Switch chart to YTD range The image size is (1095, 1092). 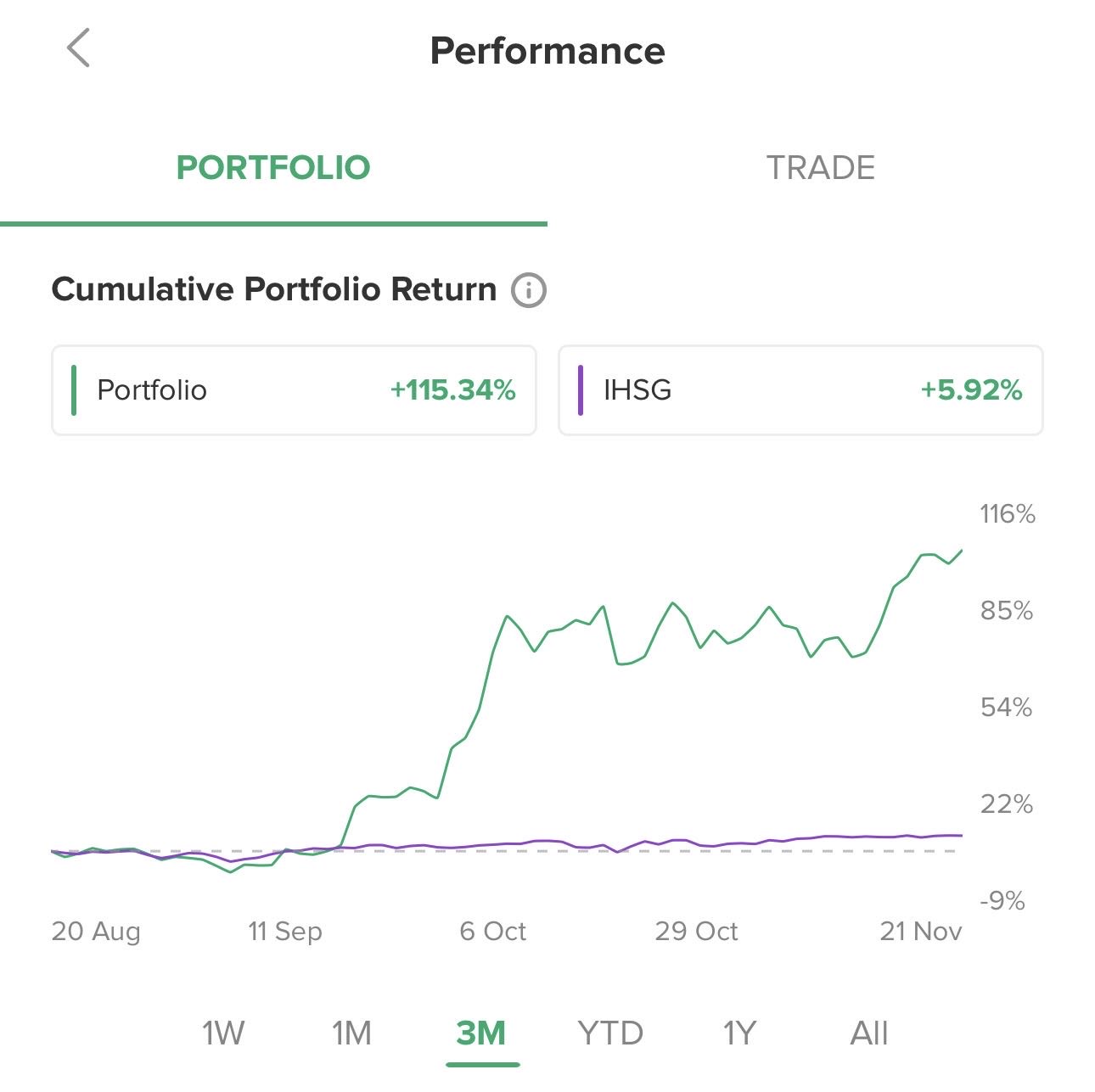coord(610,1033)
